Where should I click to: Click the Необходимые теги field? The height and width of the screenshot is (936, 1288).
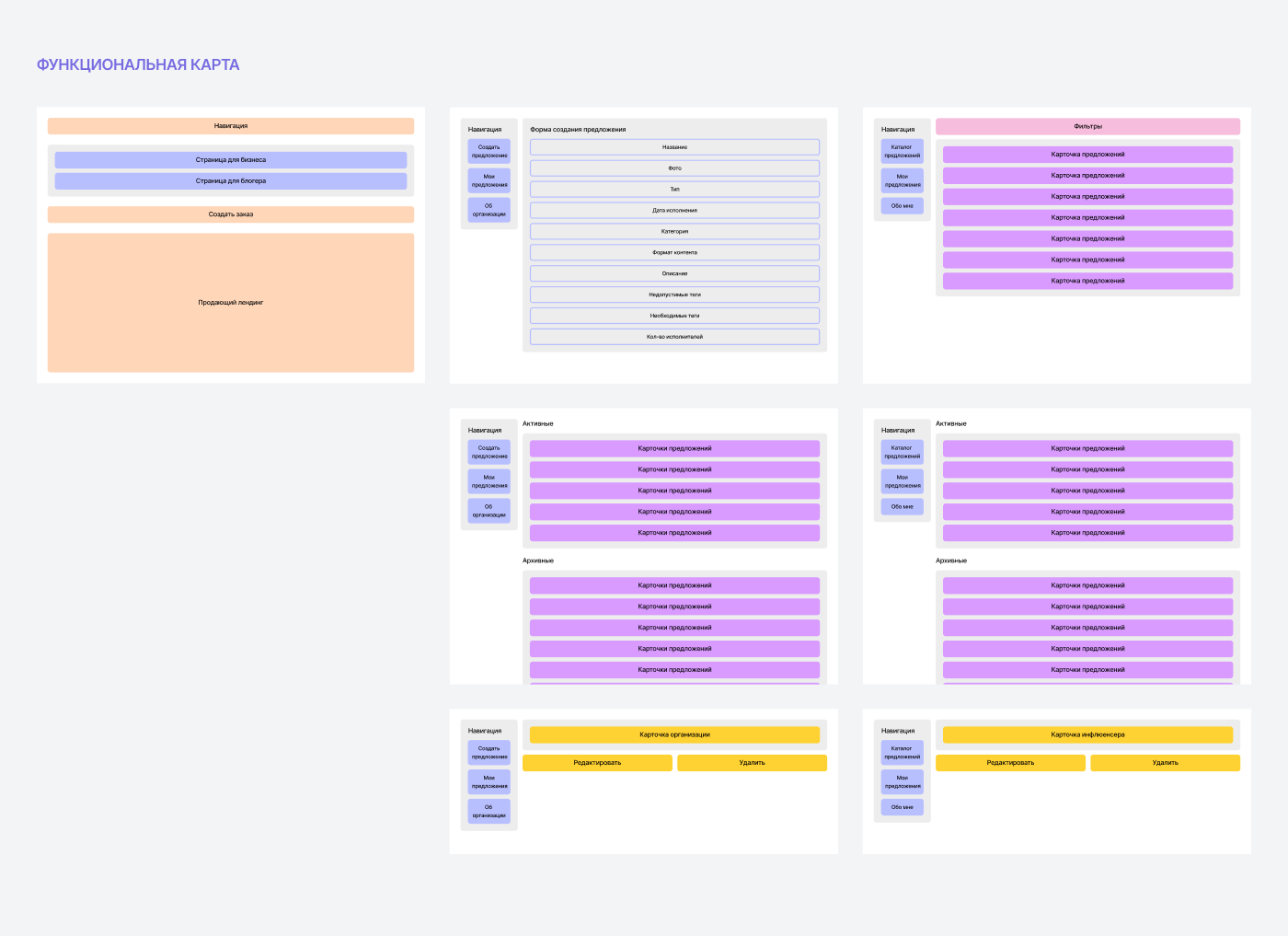tap(674, 316)
